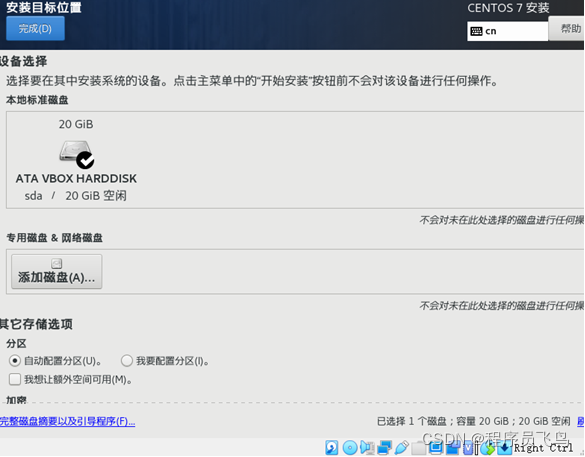585x457 pixels.
Task: Click VirtualBox keyboard capture arrow icon
Action: (504, 448)
